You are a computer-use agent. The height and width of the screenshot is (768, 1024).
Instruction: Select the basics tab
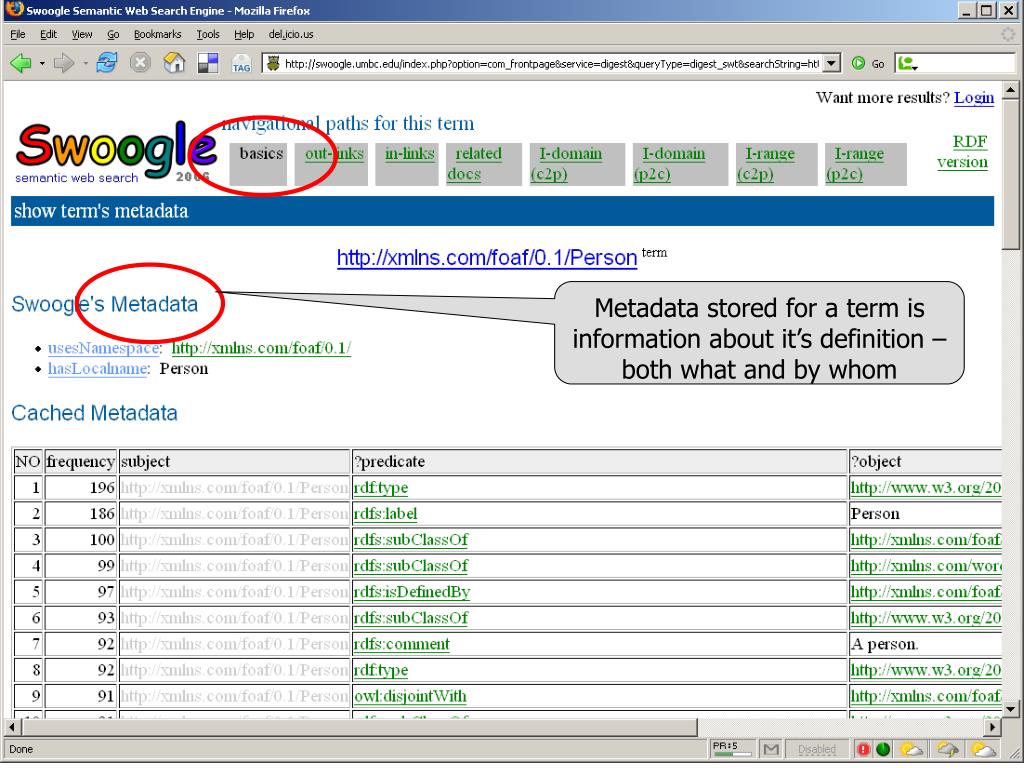pyautogui.click(x=261, y=153)
